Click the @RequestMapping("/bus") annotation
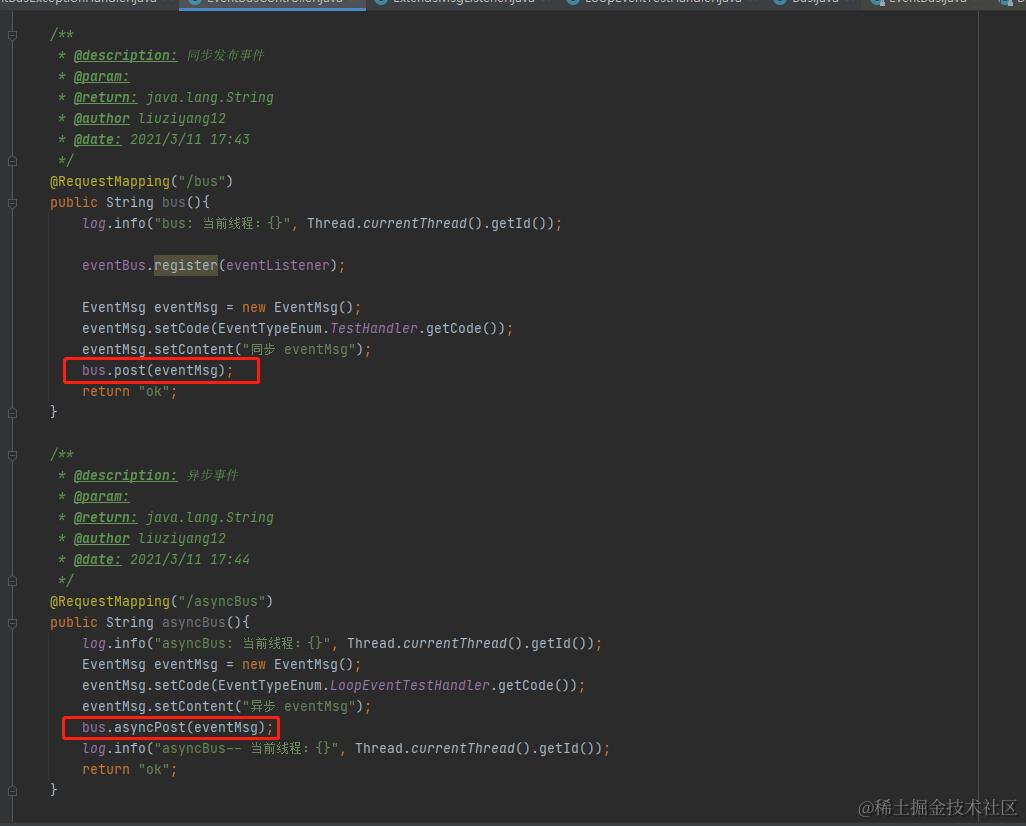This screenshot has height=826, width=1026. [x=141, y=181]
